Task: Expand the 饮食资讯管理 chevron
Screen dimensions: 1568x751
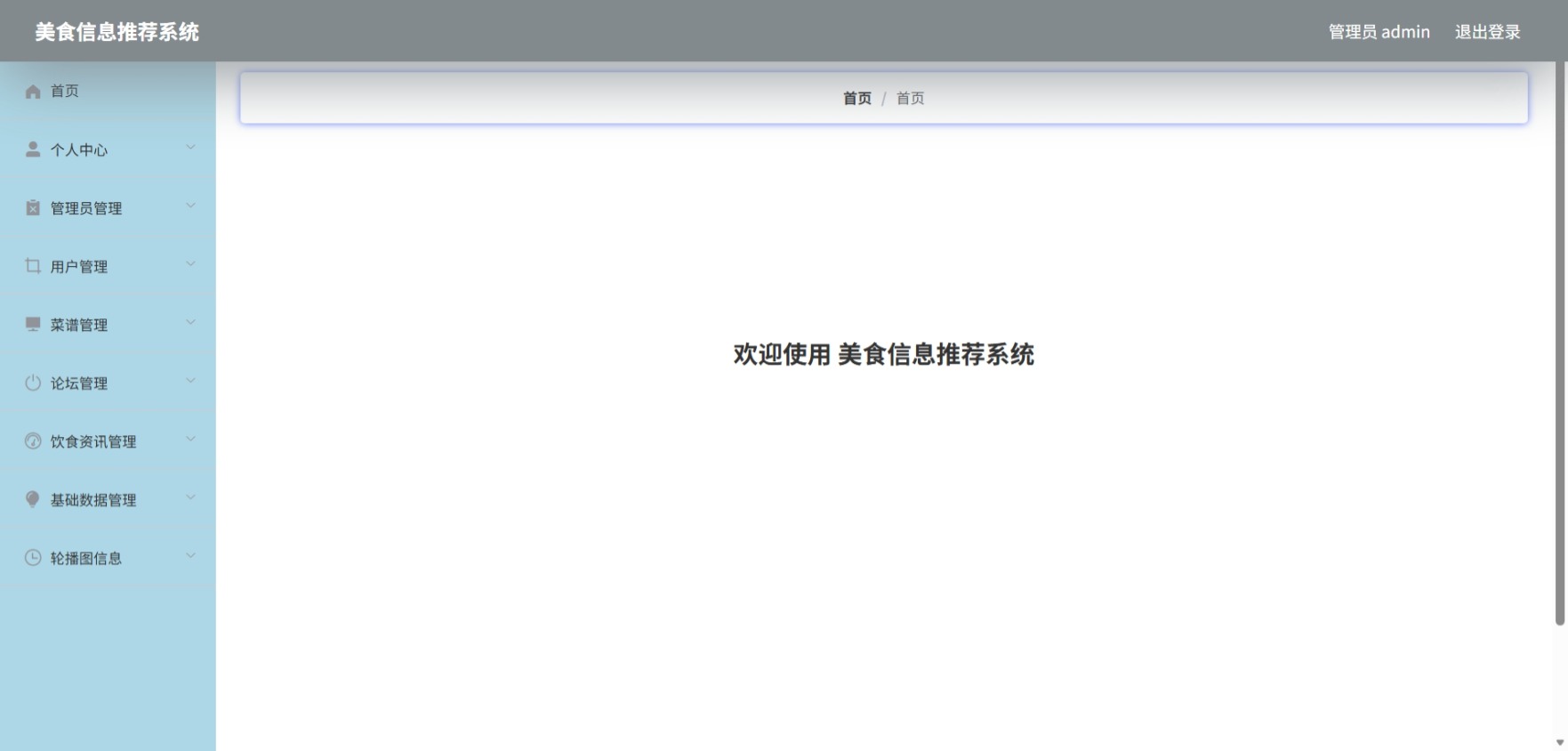Action: click(190, 440)
